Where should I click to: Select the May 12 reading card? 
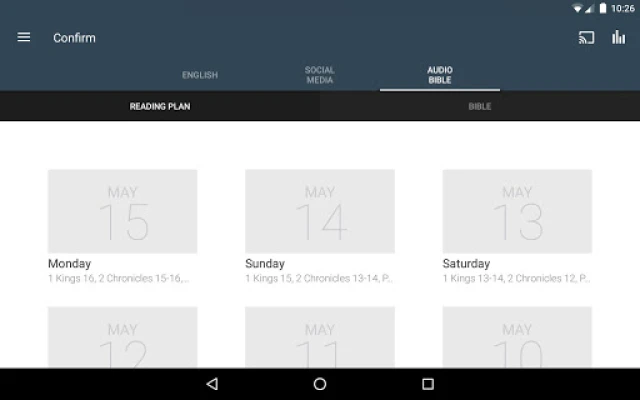coord(122,338)
